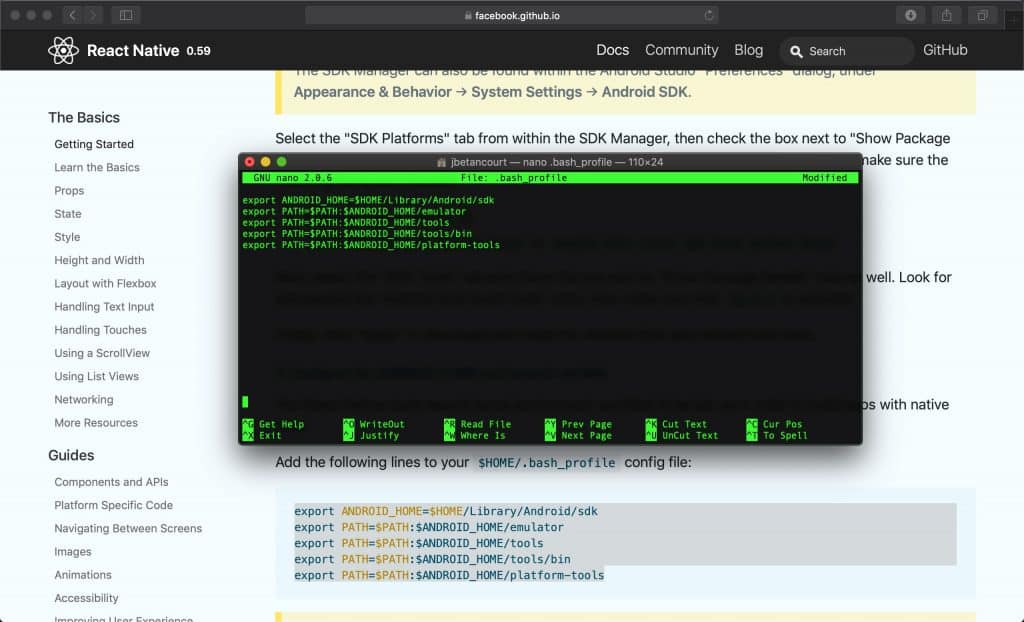This screenshot has width=1024, height=622.
Task: Click the browser back arrow
Action: 71,15
